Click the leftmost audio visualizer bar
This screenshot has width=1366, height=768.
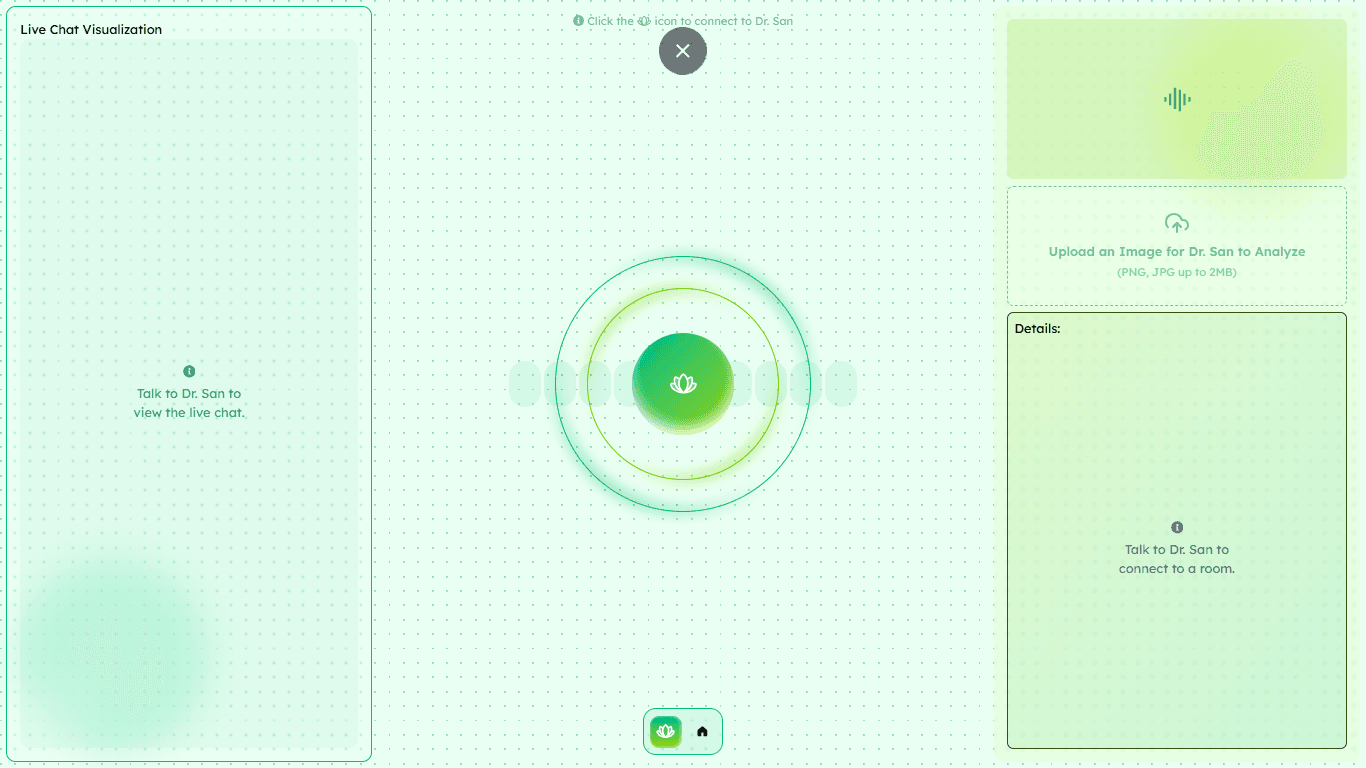(525, 385)
